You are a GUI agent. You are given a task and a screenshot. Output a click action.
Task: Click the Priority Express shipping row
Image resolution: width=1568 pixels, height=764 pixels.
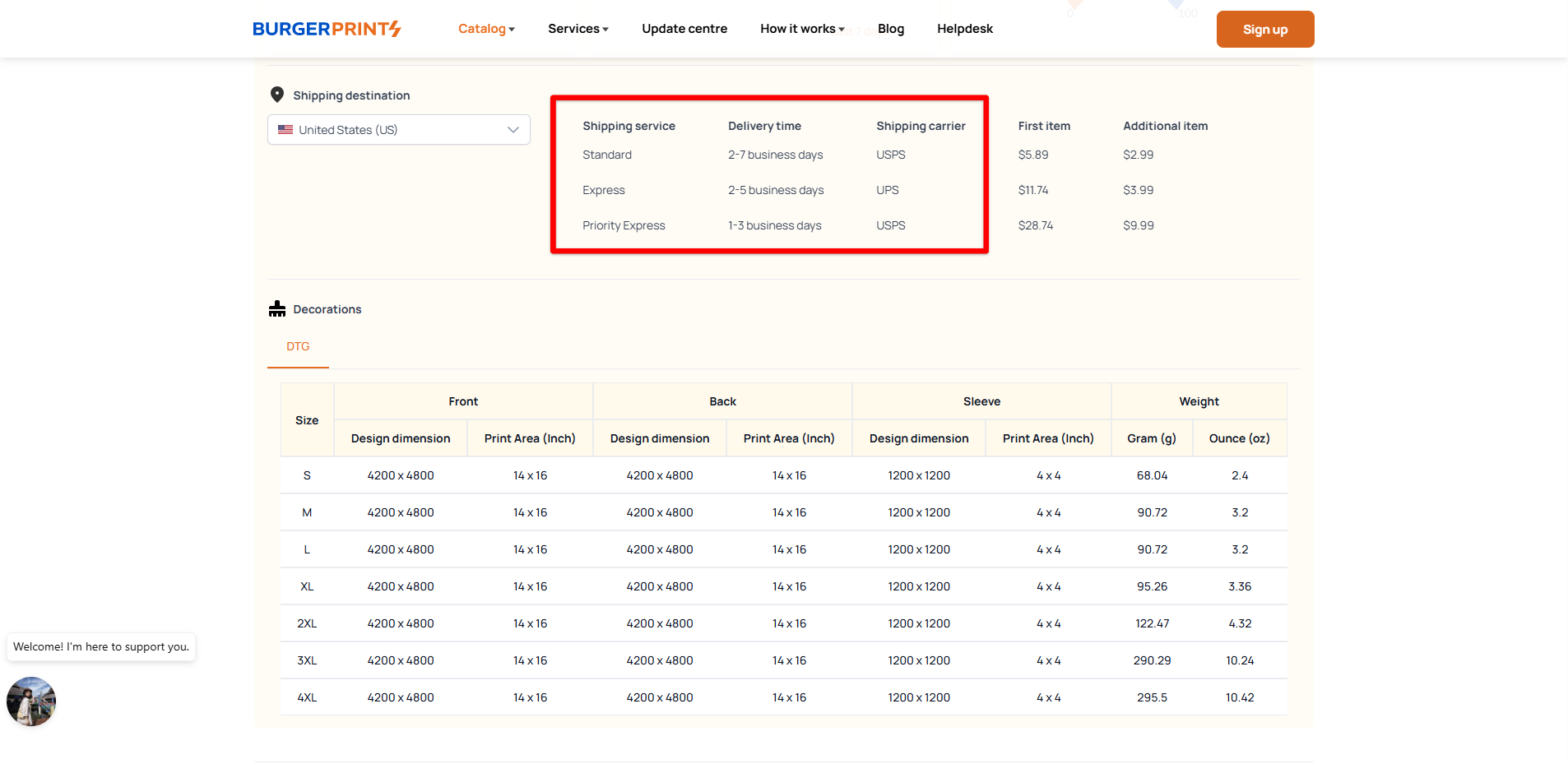[624, 225]
